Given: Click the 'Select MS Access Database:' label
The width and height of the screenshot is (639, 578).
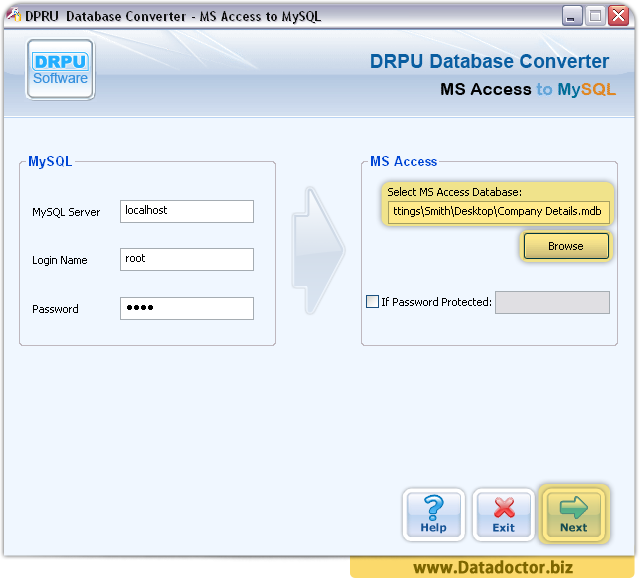Looking at the screenshot, I should pos(454,192).
